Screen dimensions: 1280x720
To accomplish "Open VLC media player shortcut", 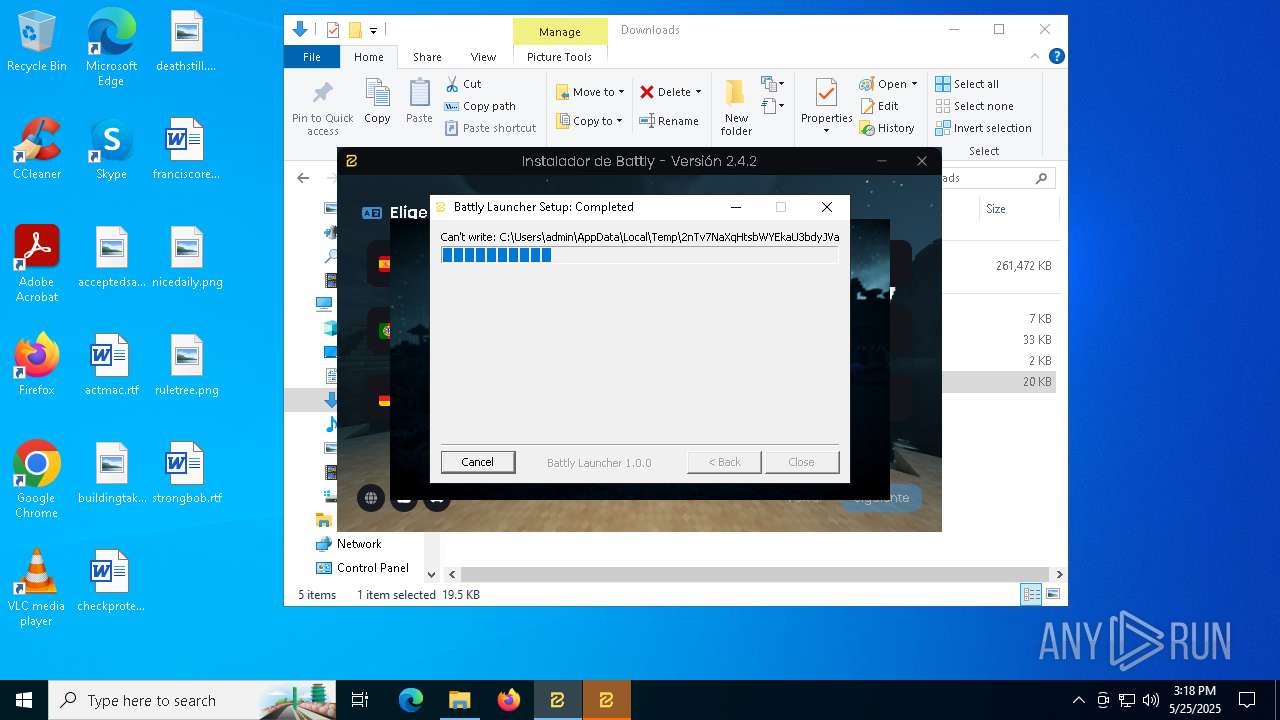I will point(37,588).
